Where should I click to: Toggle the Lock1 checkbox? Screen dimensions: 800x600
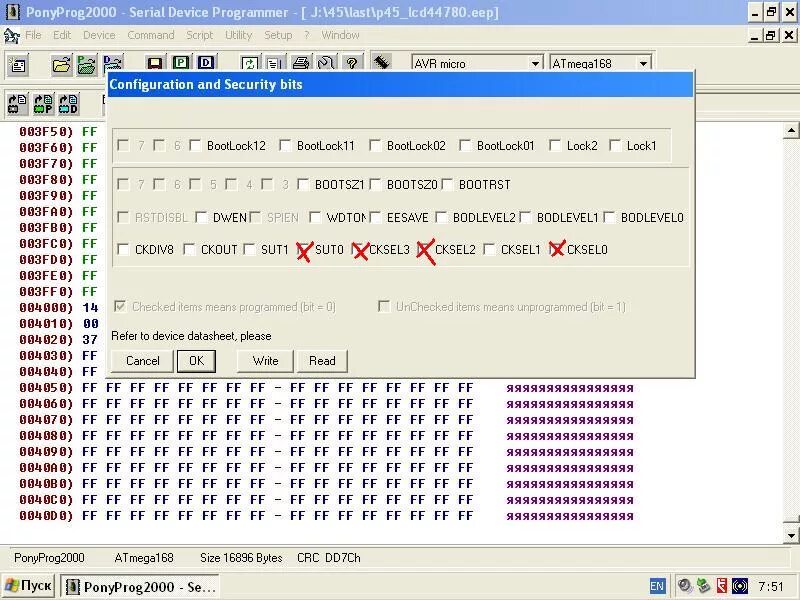tap(615, 145)
